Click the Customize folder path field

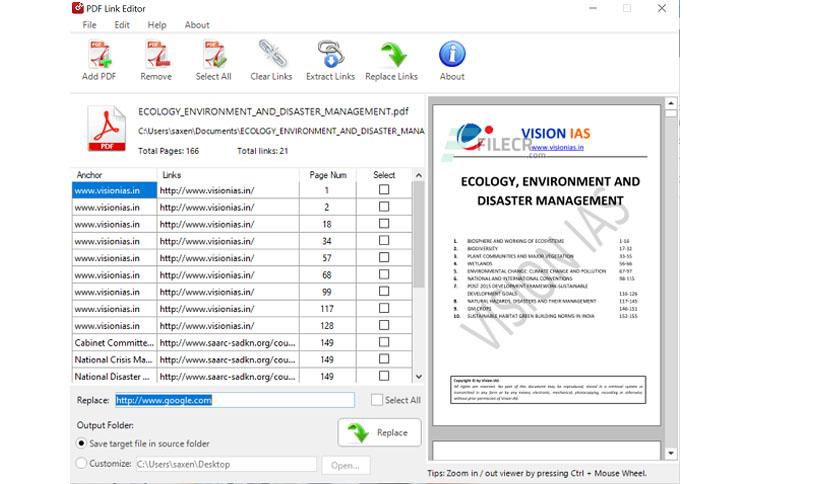coord(226,464)
